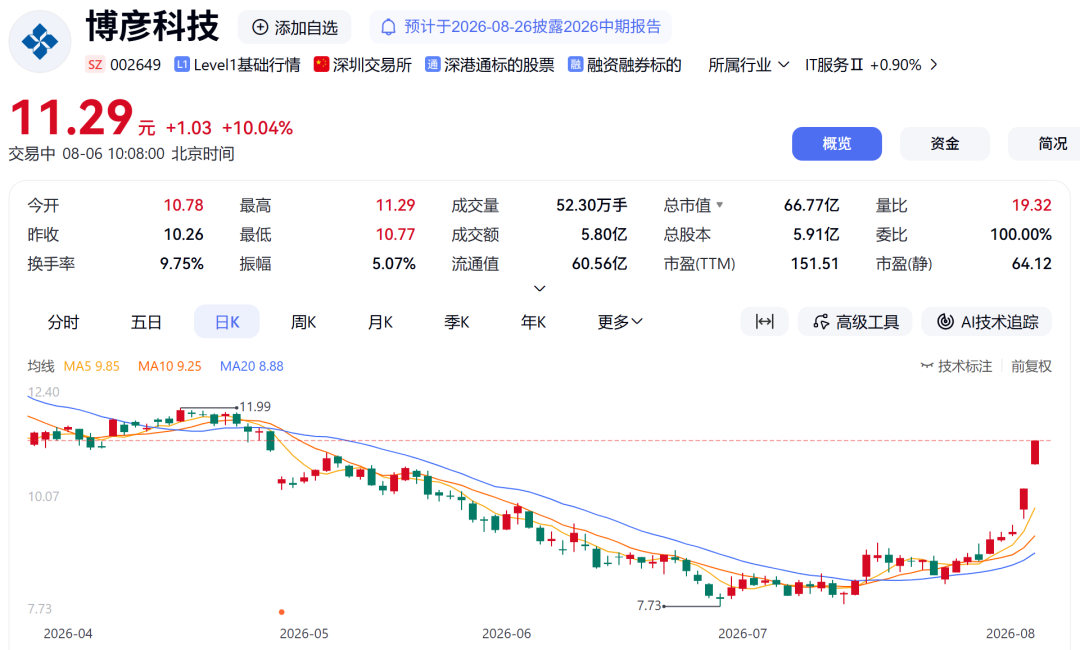Screen dimensions: 1080x650
Task: Click the 量比 value 19.32
Action: click(x=1032, y=205)
